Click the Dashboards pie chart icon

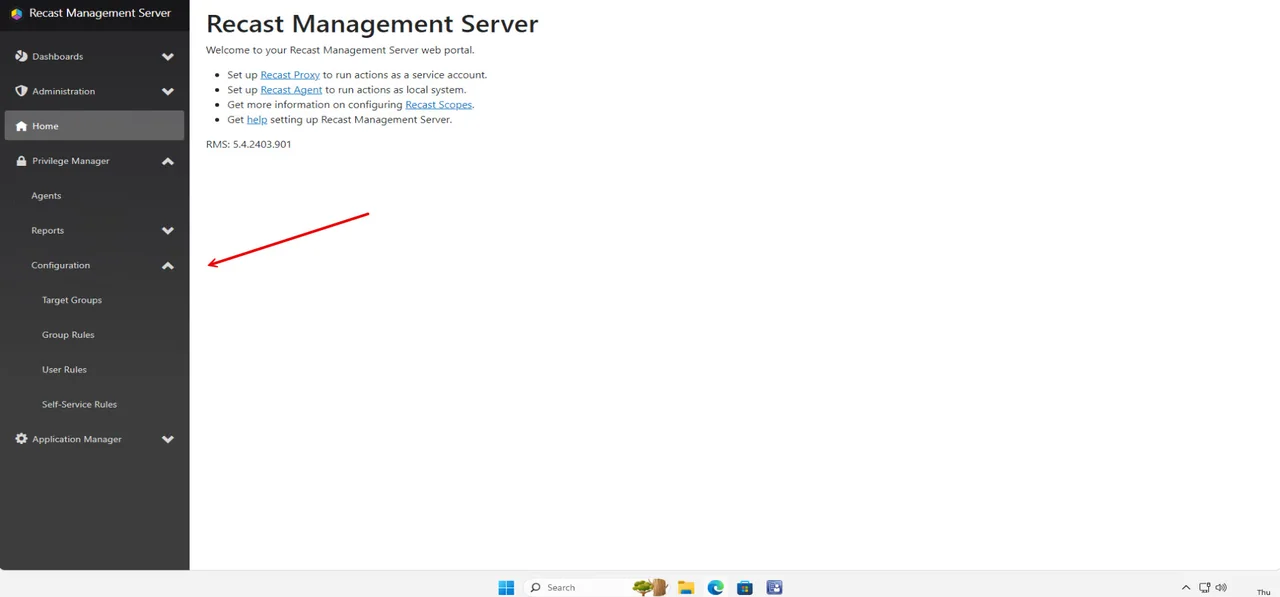21,56
